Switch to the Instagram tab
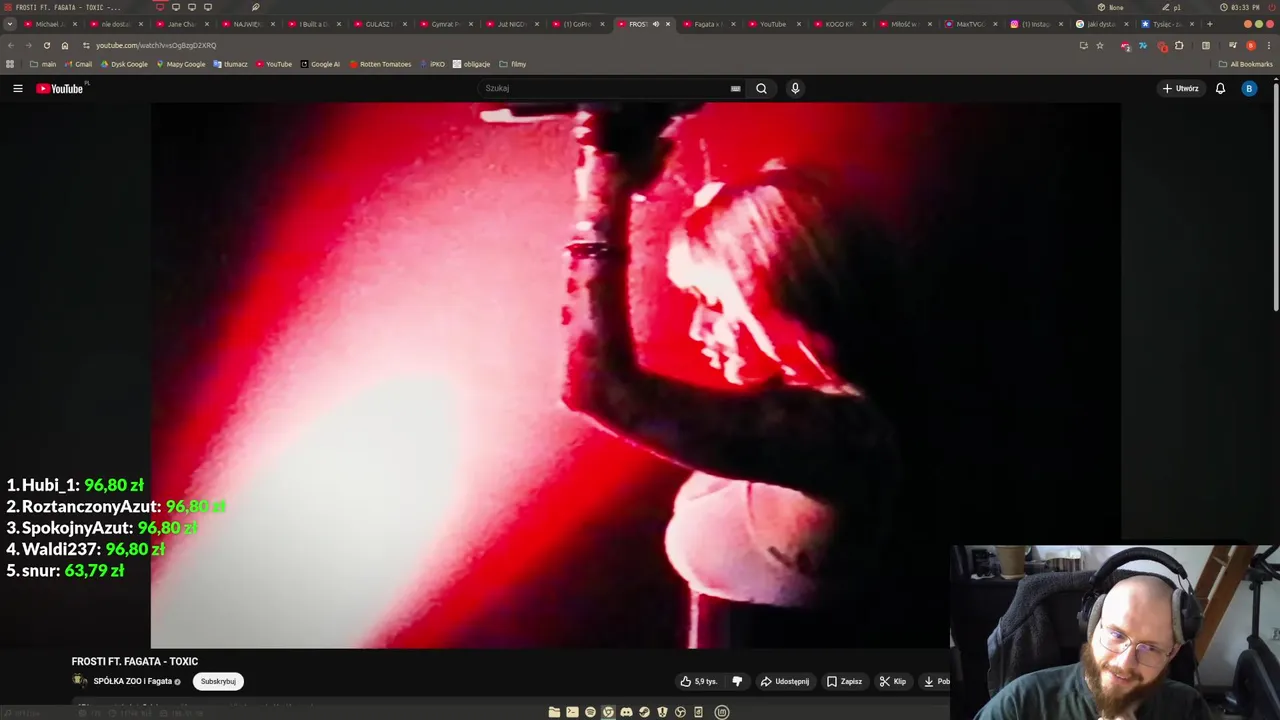Screen dimensions: 1280x720 [x=1035, y=24]
